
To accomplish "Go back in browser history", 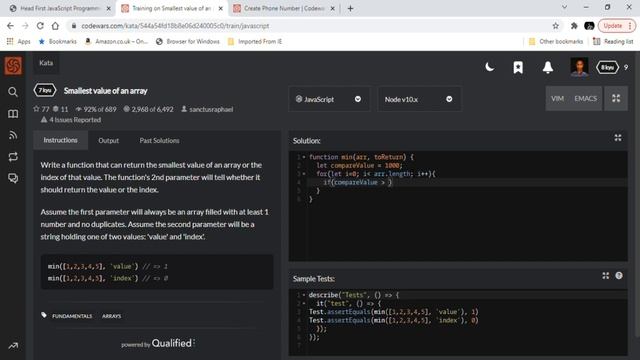I will pyautogui.click(x=10, y=26).
